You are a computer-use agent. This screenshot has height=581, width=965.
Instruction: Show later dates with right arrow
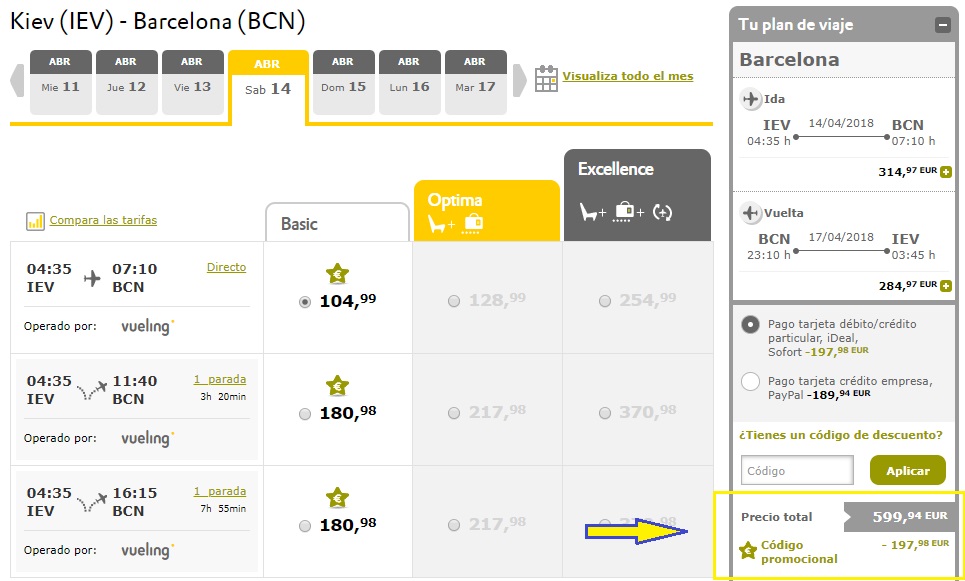(519, 79)
